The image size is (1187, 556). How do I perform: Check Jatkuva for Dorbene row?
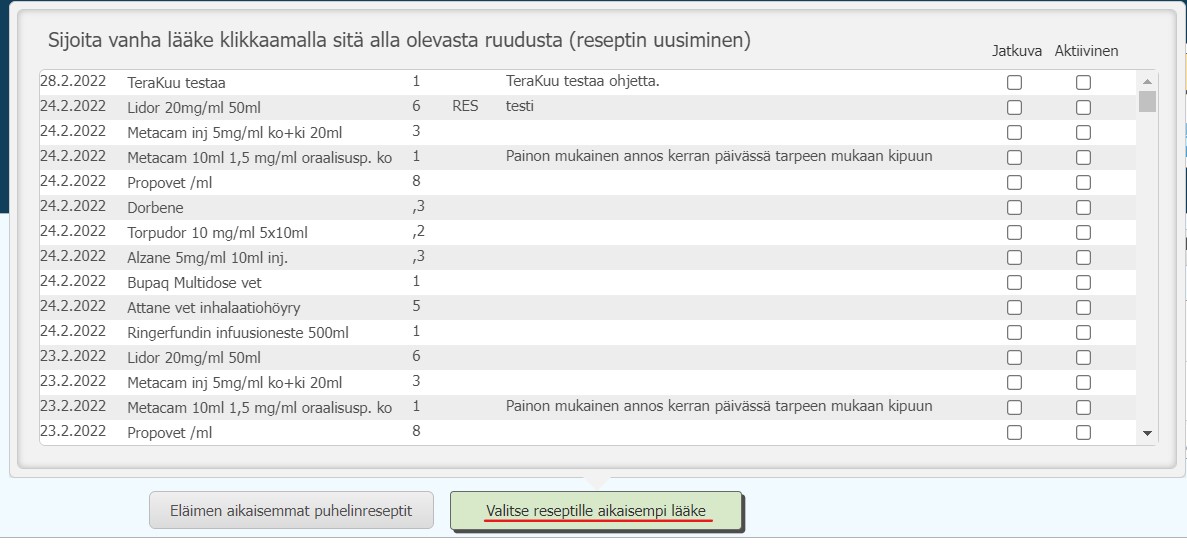[1014, 208]
